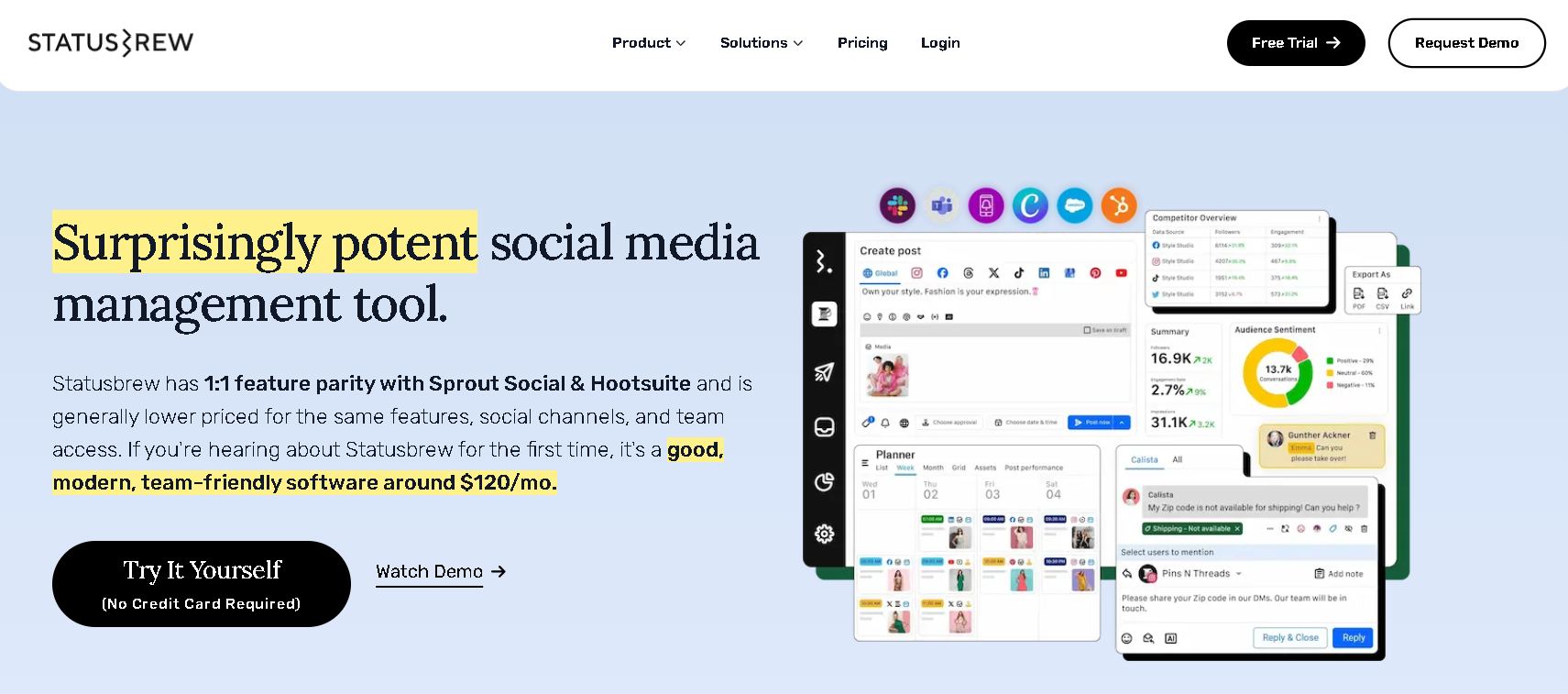The image size is (1568, 694).
Task: Click the Request Demo button
Action: (1466, 43)
